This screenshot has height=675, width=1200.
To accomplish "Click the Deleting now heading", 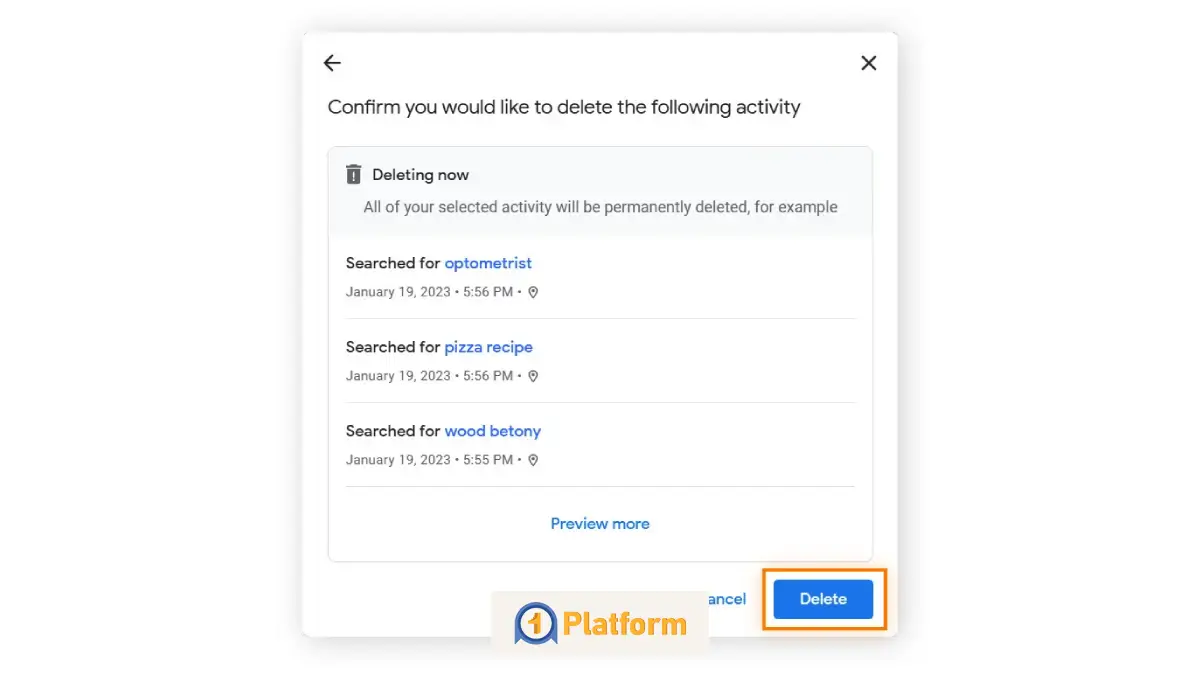I will [420, 174].
